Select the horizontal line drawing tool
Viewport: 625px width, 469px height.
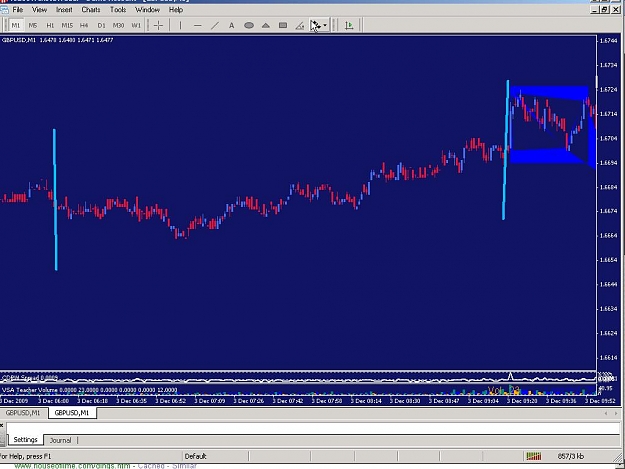tap(197, 26)
